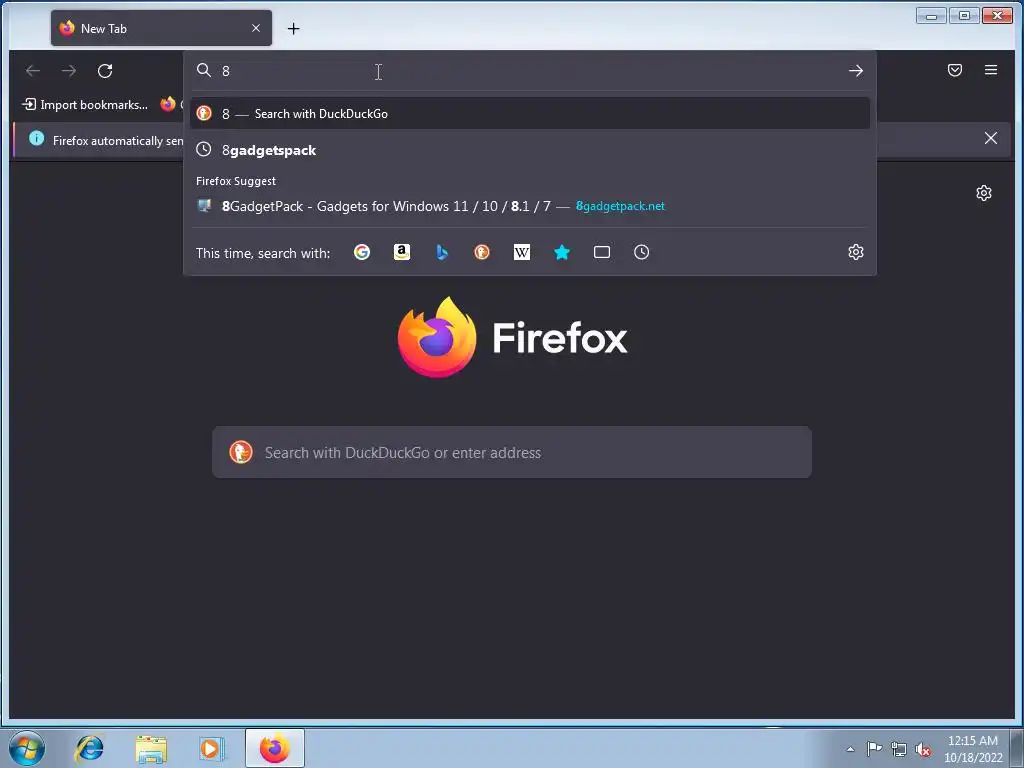1024x768 pixels.
Task: Open the 8GadgetPack Firefox Suggest result
Action: (x=530, y=206)
